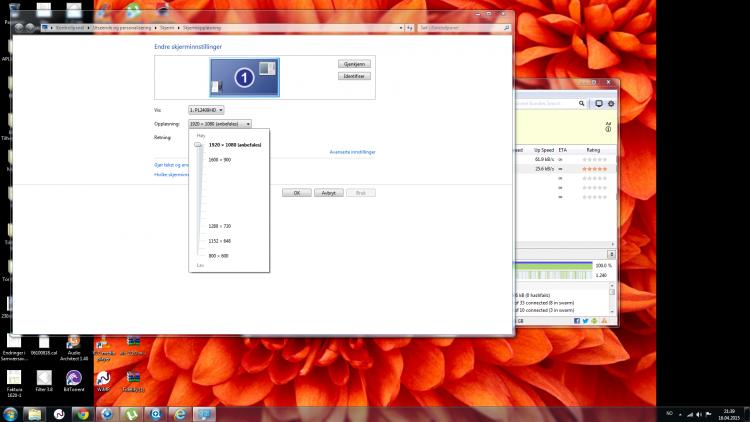Open the Oppløsning resolution dropdown
This screenshot has height=422, width=750.
pos(220,124)
